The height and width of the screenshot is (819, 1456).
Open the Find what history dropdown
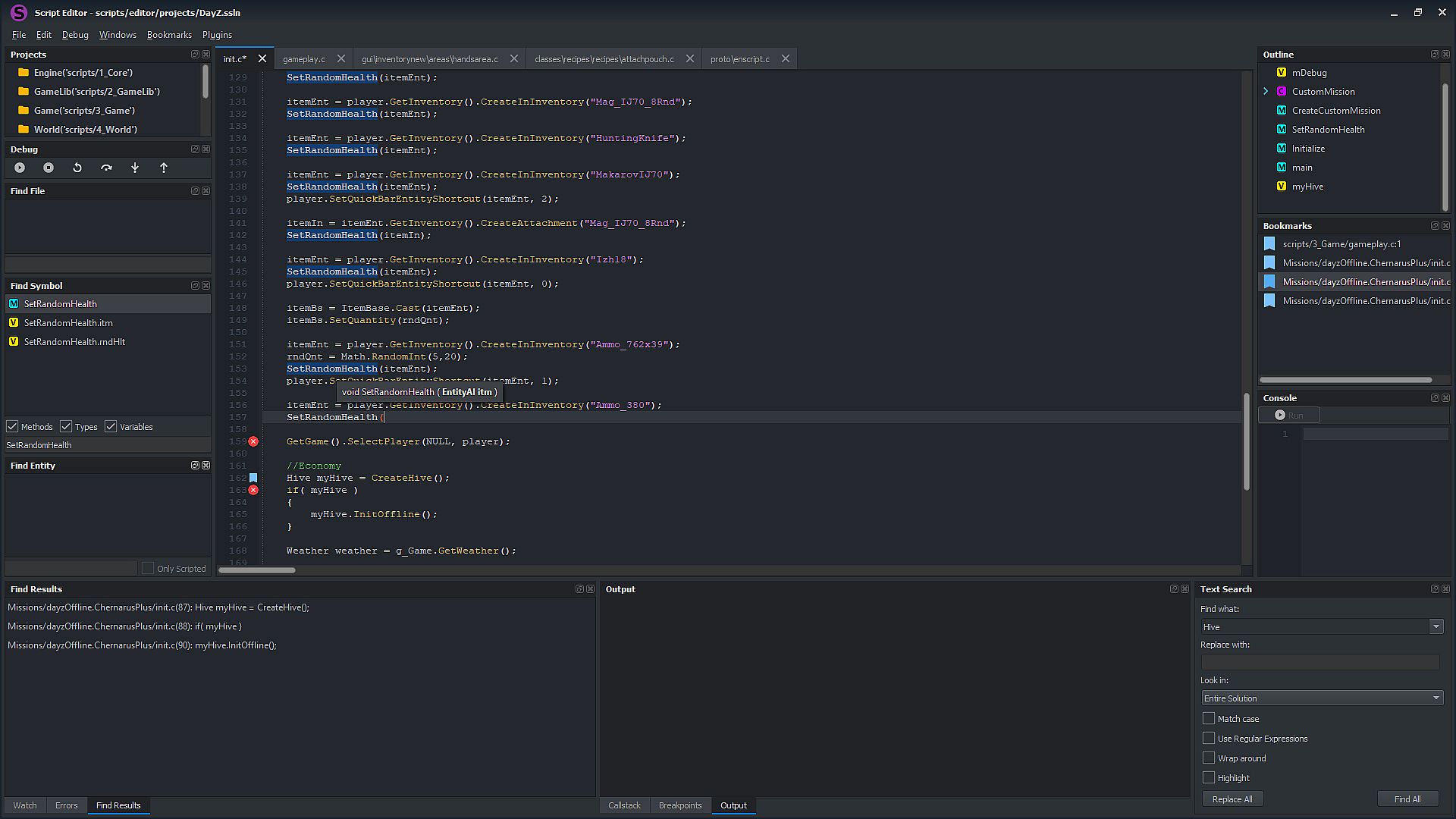point(1436,627)
